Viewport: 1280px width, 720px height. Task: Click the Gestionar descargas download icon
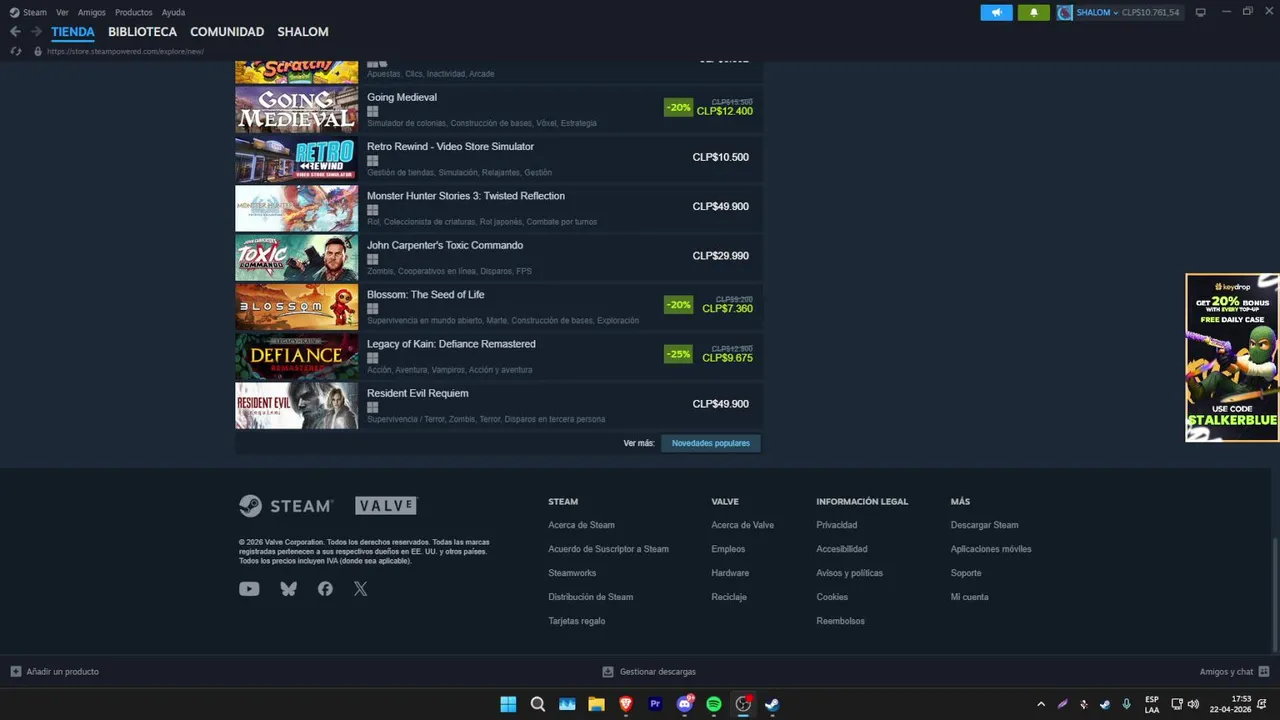[x=608, y=672]
